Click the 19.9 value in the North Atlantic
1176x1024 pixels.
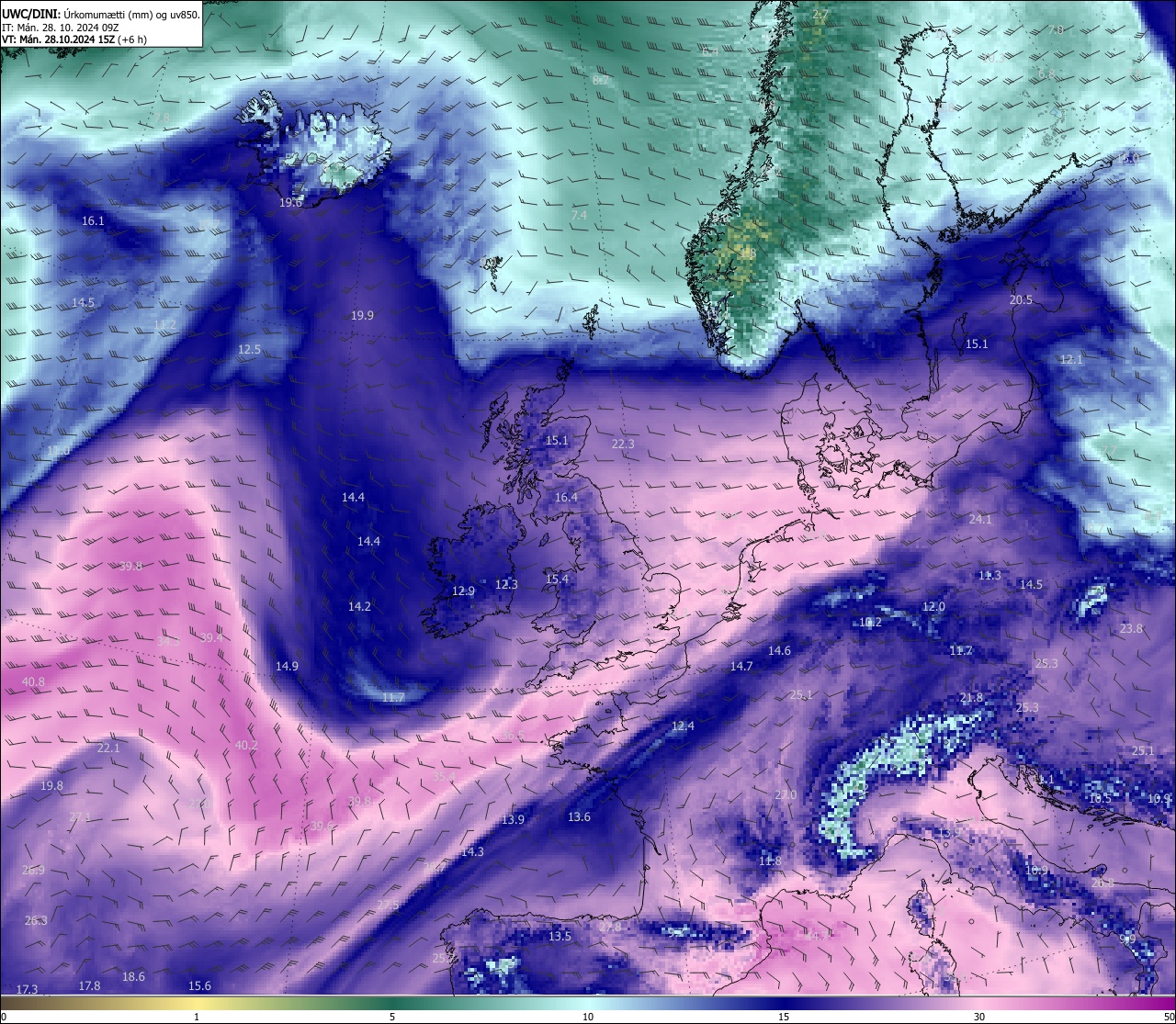(x=362, y=316)
